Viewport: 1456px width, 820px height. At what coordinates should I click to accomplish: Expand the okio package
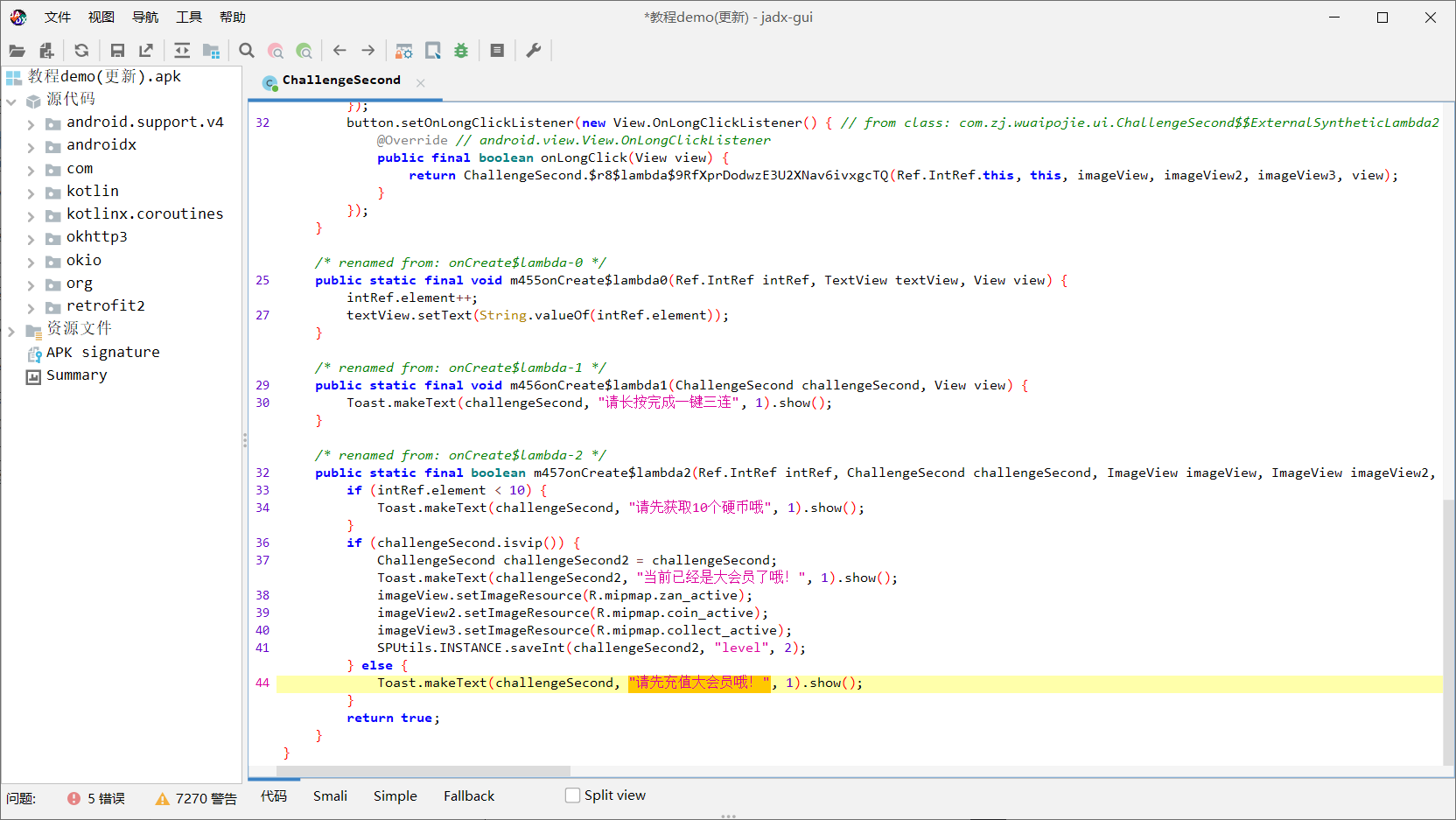[31, 263]
